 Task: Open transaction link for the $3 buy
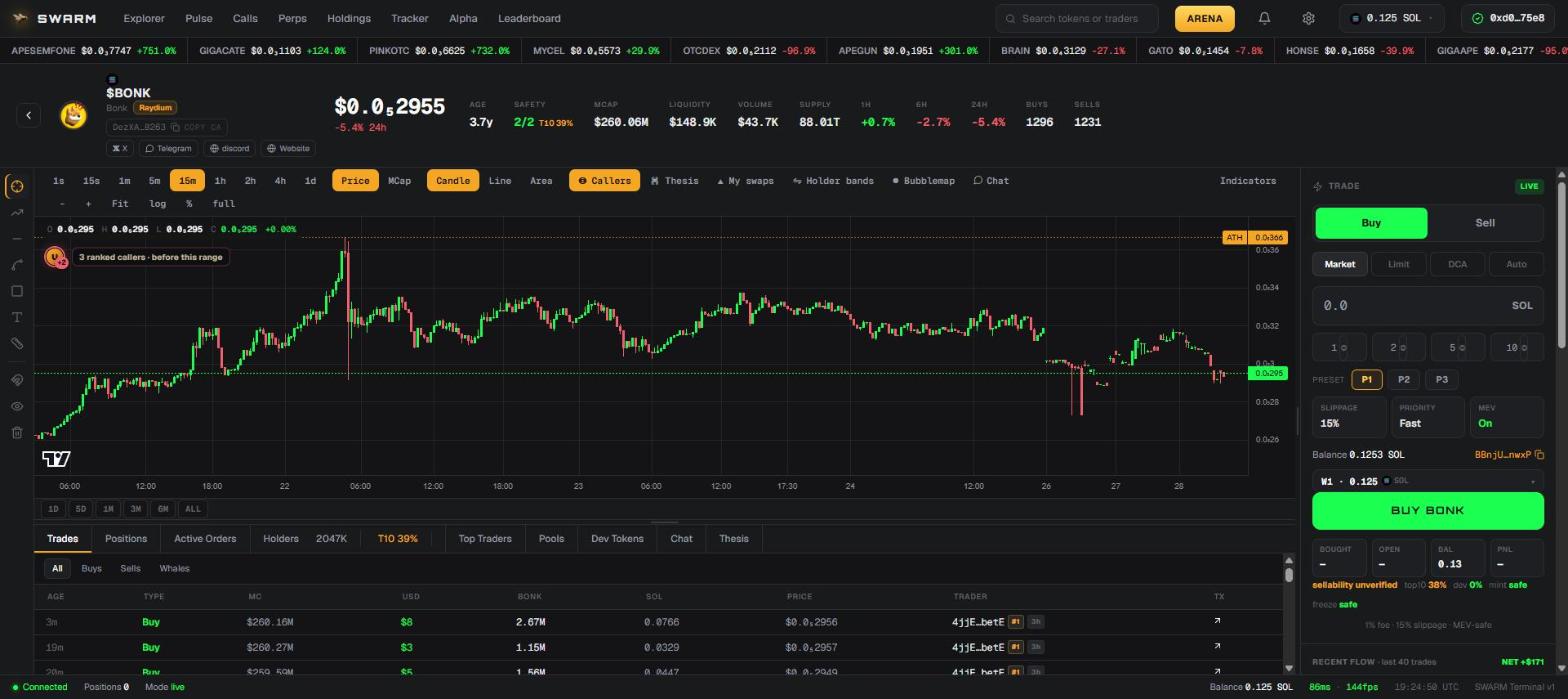[1217, 647]
